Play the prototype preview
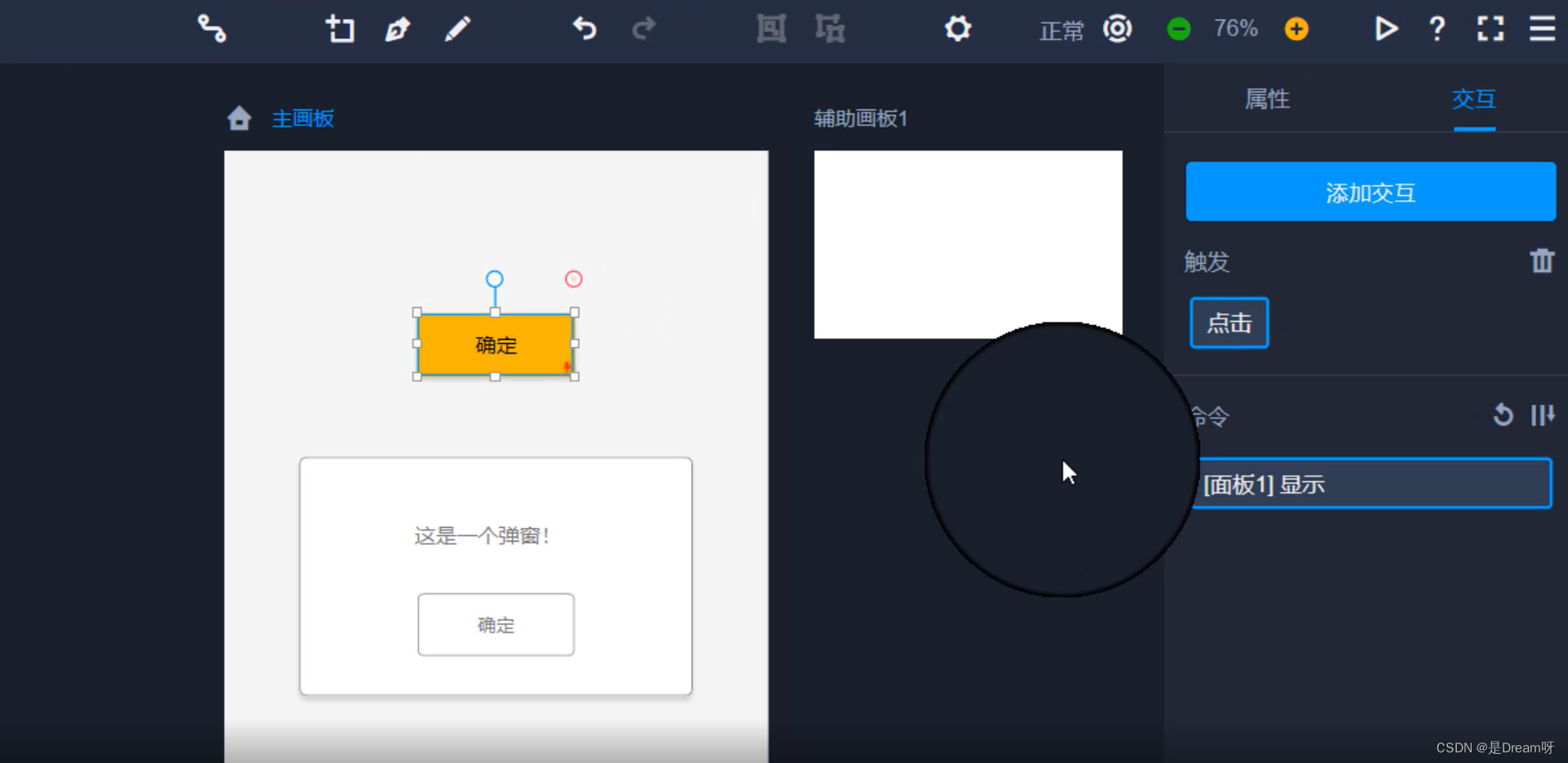1568x763 pixels. click(x=1386, y=29)
